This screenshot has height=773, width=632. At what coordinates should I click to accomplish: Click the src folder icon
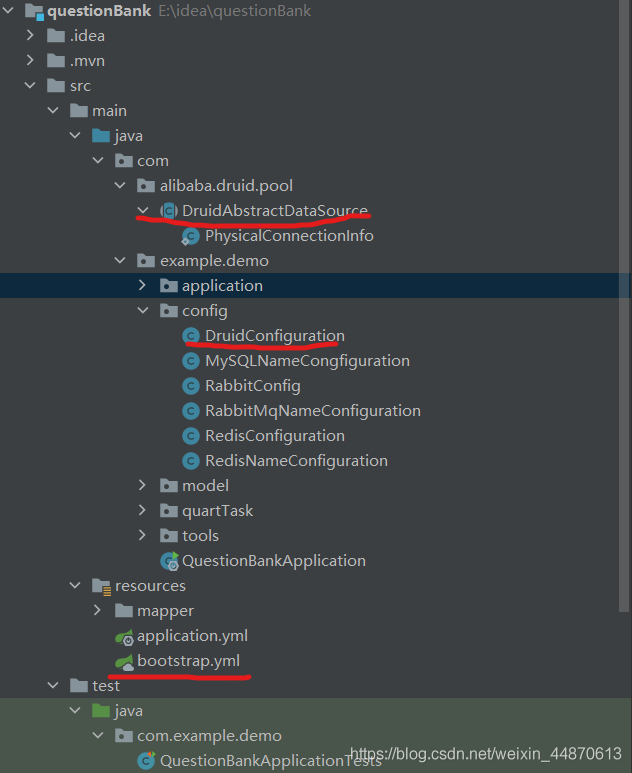[x=56, y=86]
